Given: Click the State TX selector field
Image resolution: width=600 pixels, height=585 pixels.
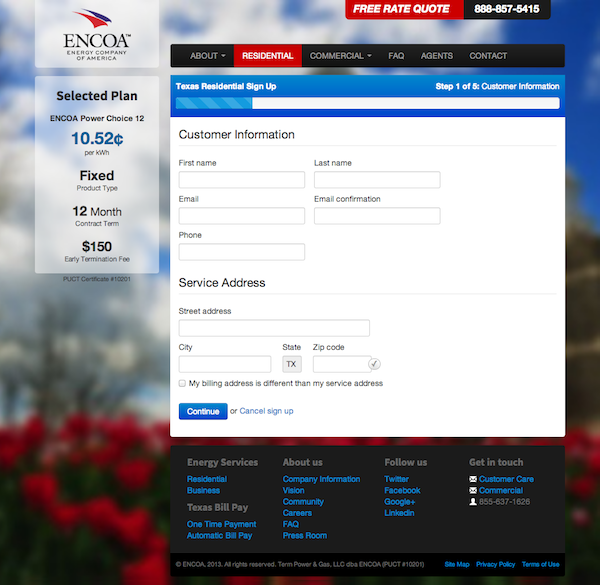Looking at the screenshot, I should point(291,364).
